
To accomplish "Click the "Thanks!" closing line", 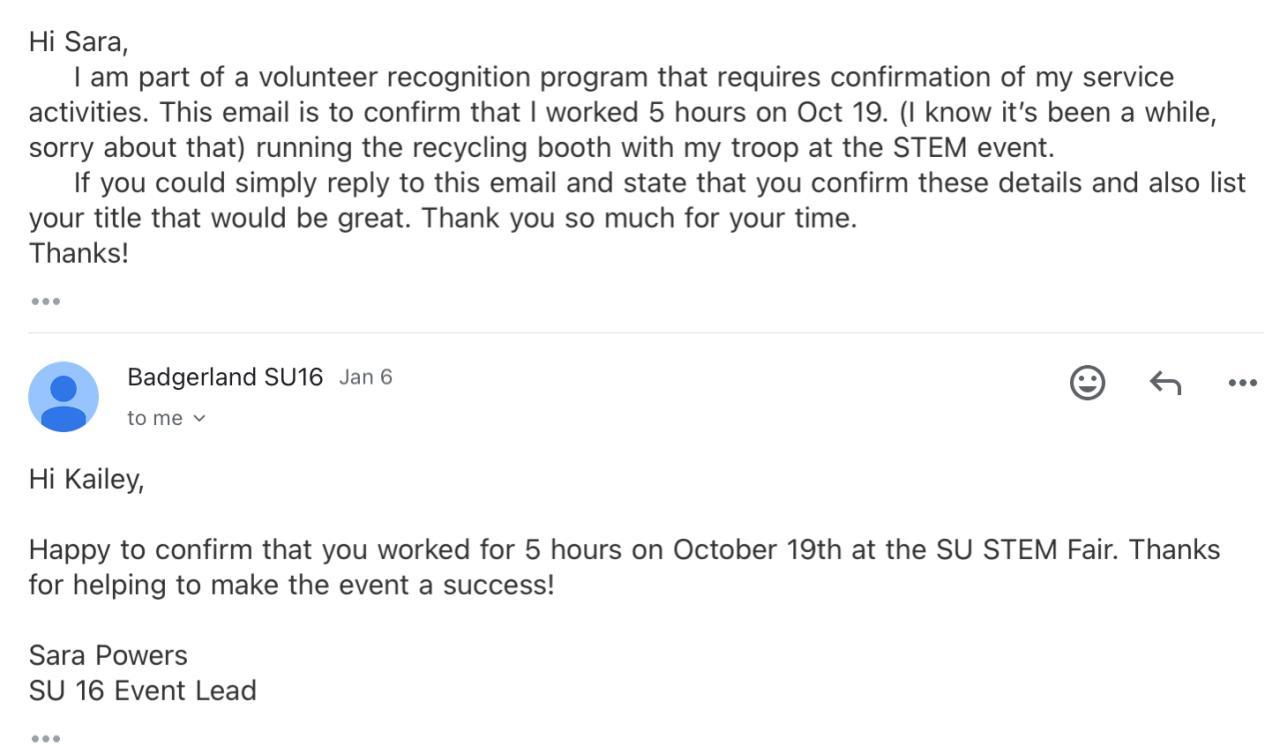I will [x=78, y=253].
